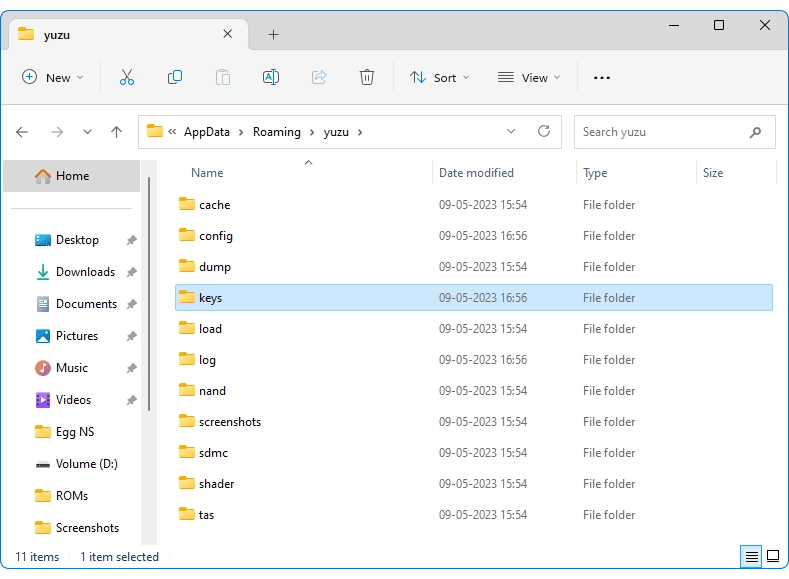Select the yuzu tab

click(128, 35)
